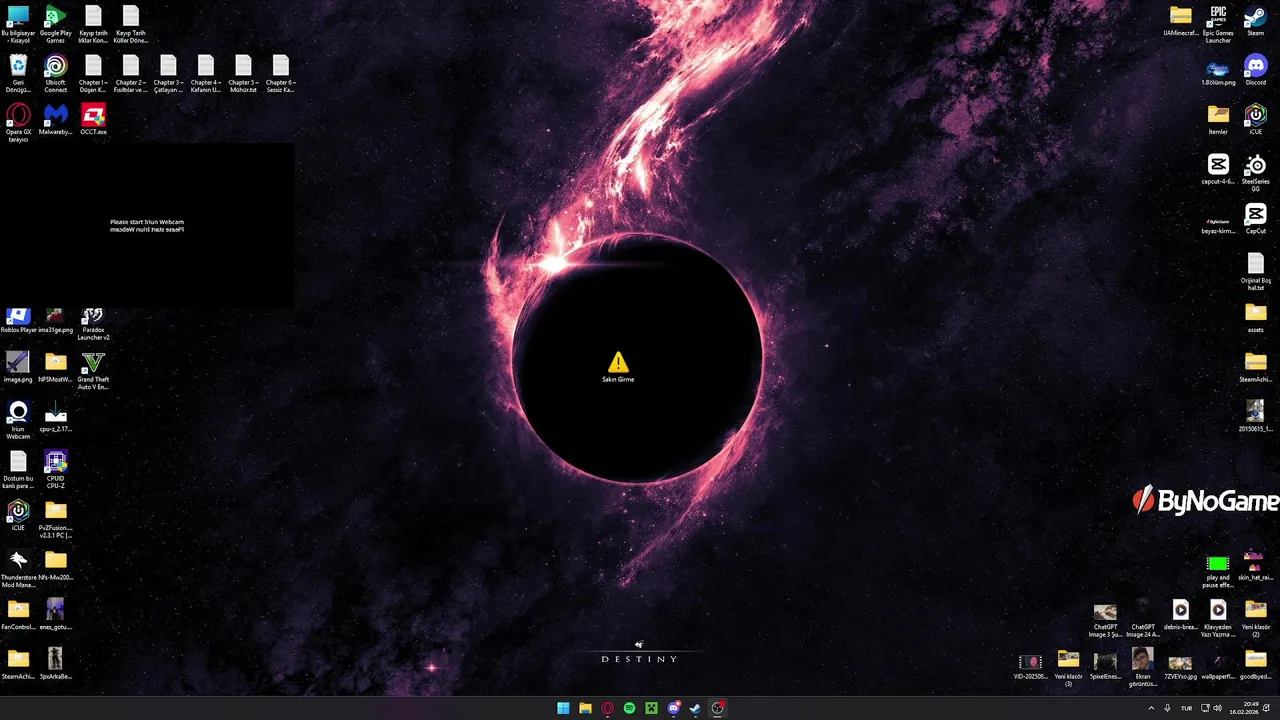Select the Dostum bu kanlı para text file
The height and width of the screenshot is (720, 1280).
[18, 462]
